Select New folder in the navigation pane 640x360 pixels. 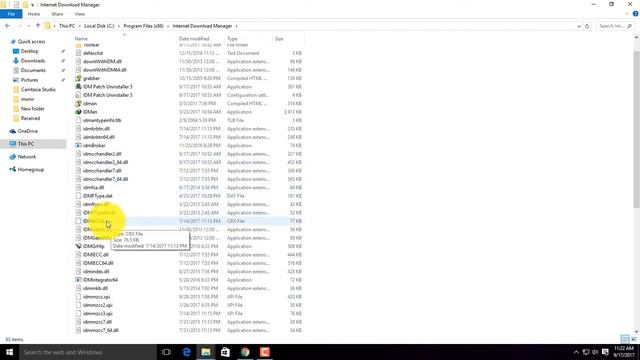(x=33, y=109)
